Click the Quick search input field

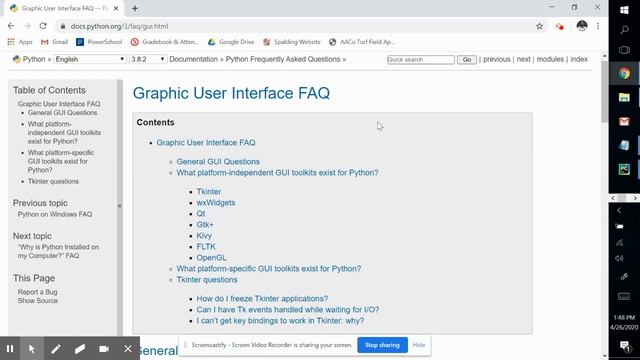point(420,60)
